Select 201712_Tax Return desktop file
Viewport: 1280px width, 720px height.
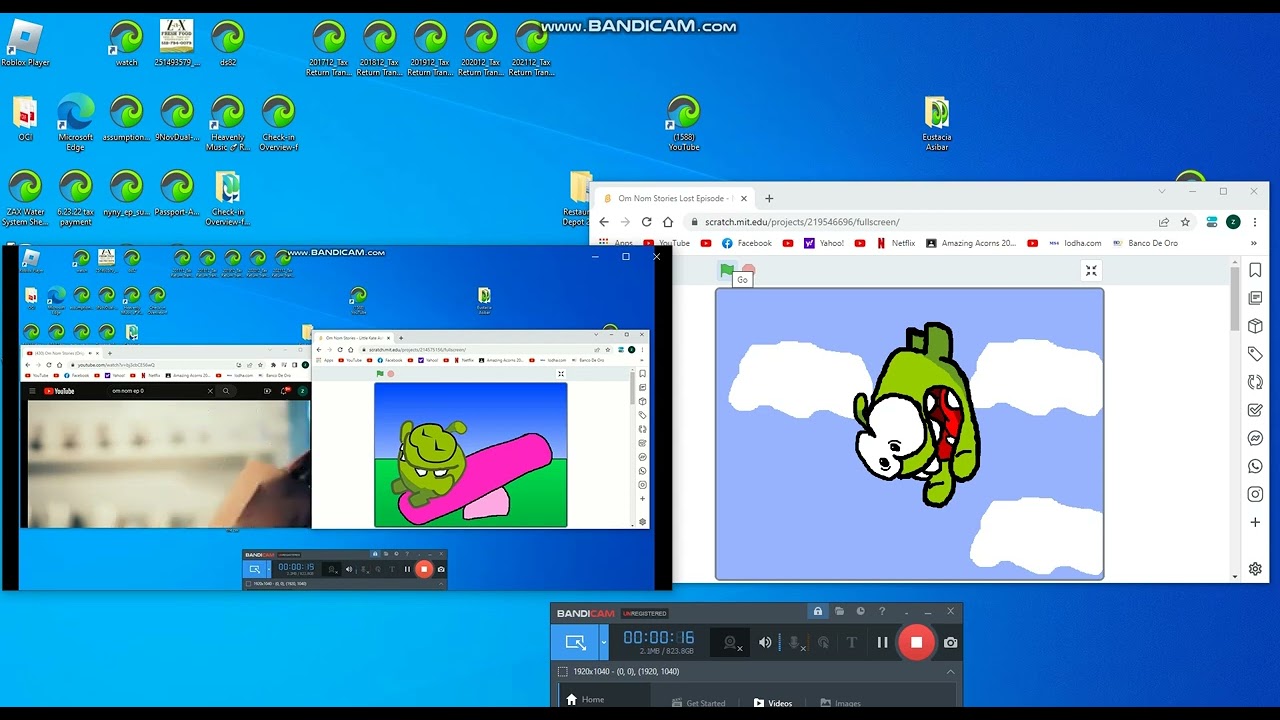tap(330, 49)
